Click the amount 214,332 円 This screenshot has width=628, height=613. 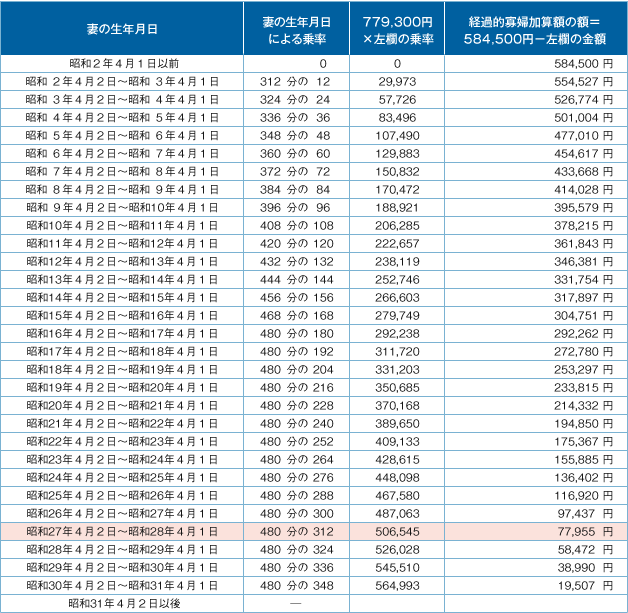point(583,406)
